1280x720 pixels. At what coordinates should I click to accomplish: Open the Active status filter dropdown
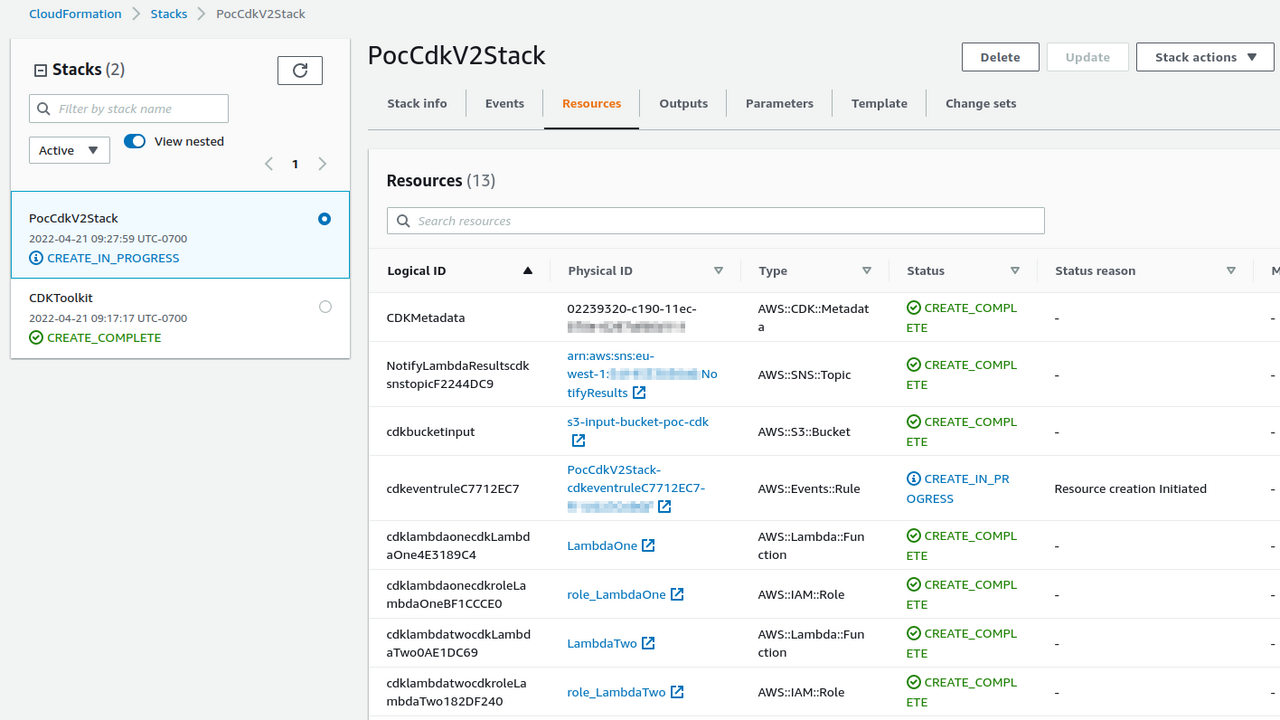[69, 150]
